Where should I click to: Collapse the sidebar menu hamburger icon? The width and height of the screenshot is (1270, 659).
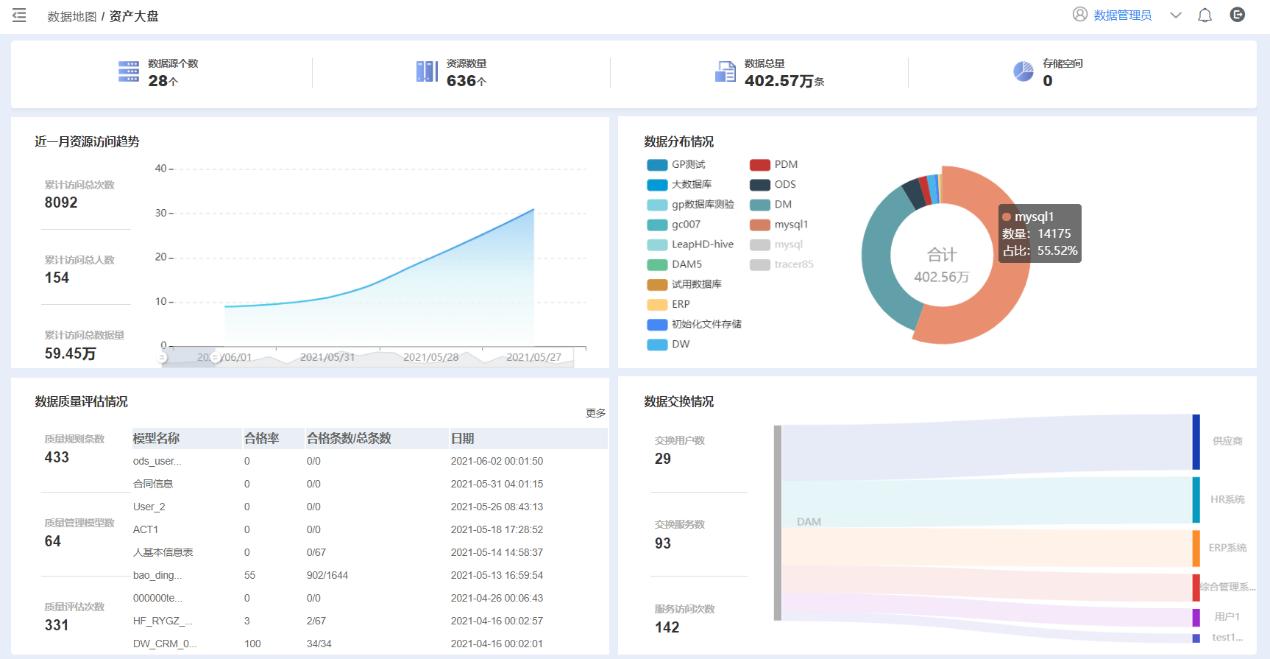click(x=19, y=15)
